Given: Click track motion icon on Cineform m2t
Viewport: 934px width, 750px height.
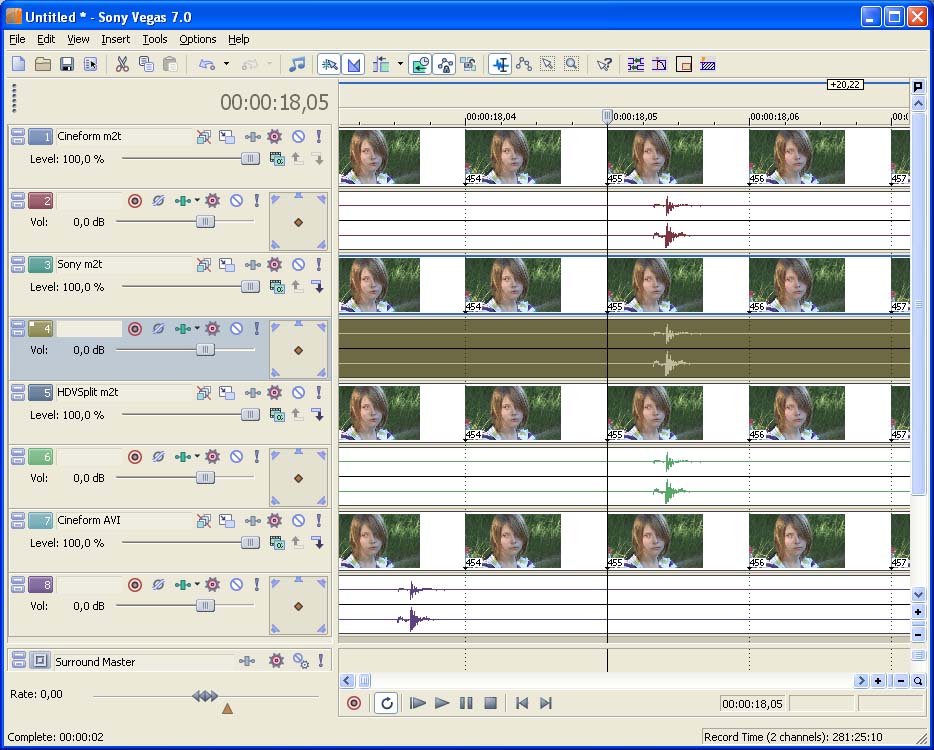Looking at the screenshot, I should (x=226, y=136).
